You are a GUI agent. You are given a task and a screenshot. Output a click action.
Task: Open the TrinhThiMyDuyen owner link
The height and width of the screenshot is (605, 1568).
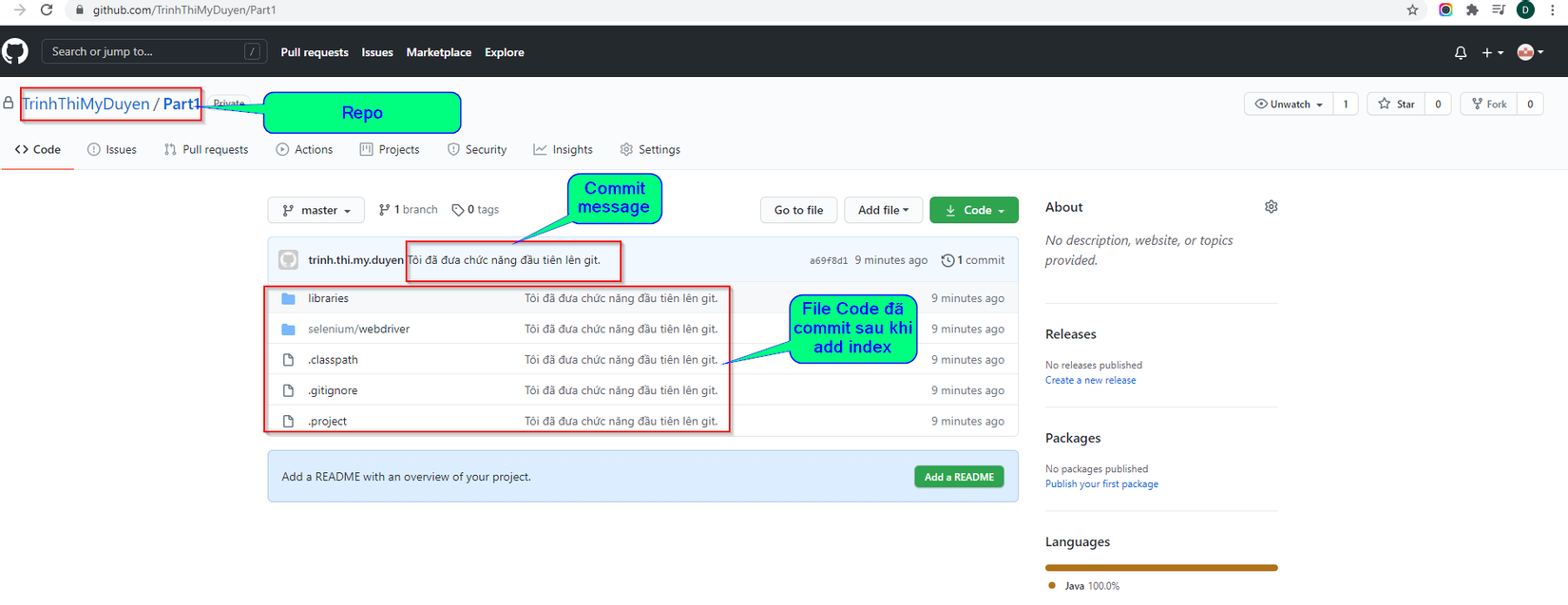[x=86, y=104]
